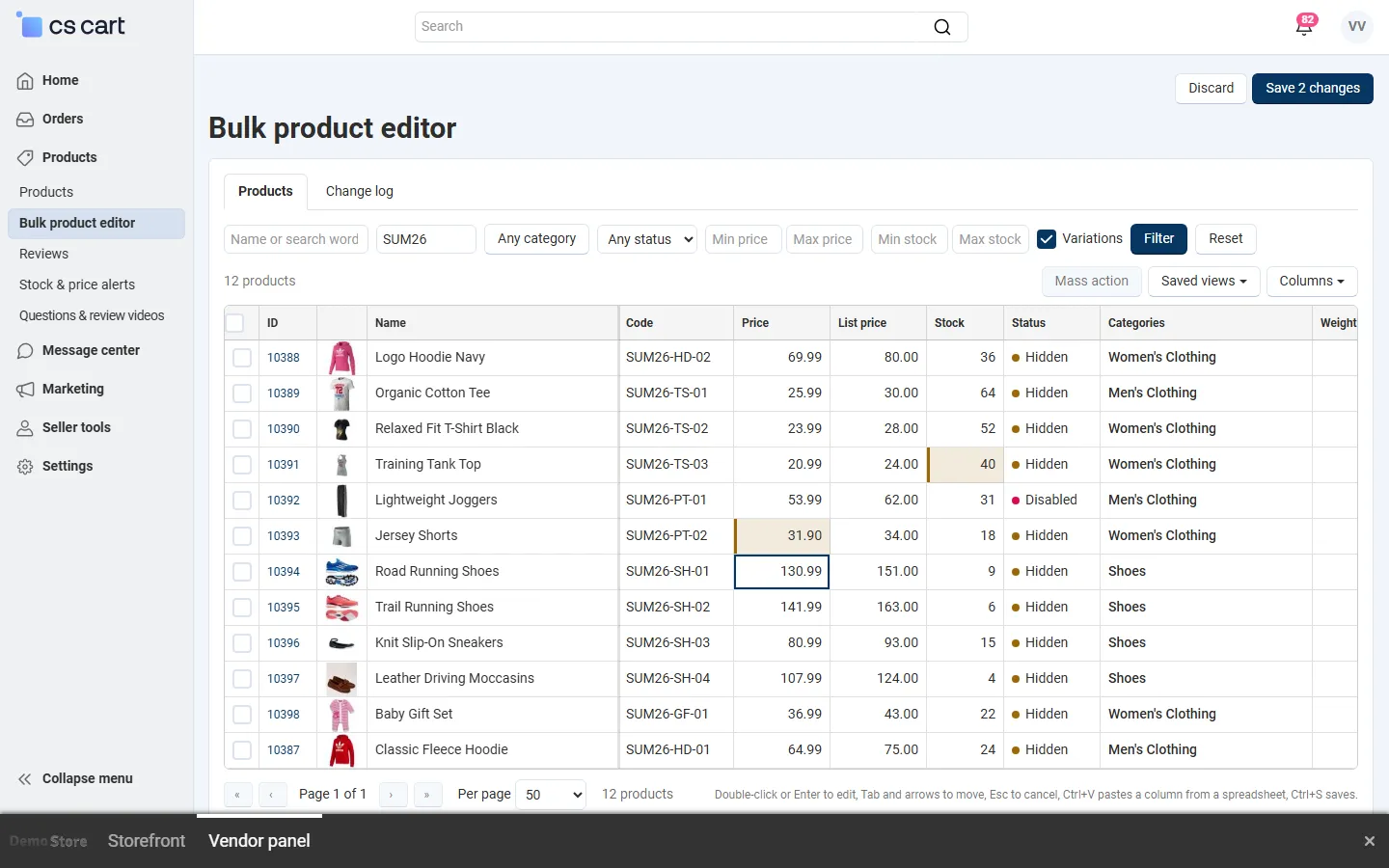Check the Classic Fleece Hoodie row checkbox

point(242,750)
